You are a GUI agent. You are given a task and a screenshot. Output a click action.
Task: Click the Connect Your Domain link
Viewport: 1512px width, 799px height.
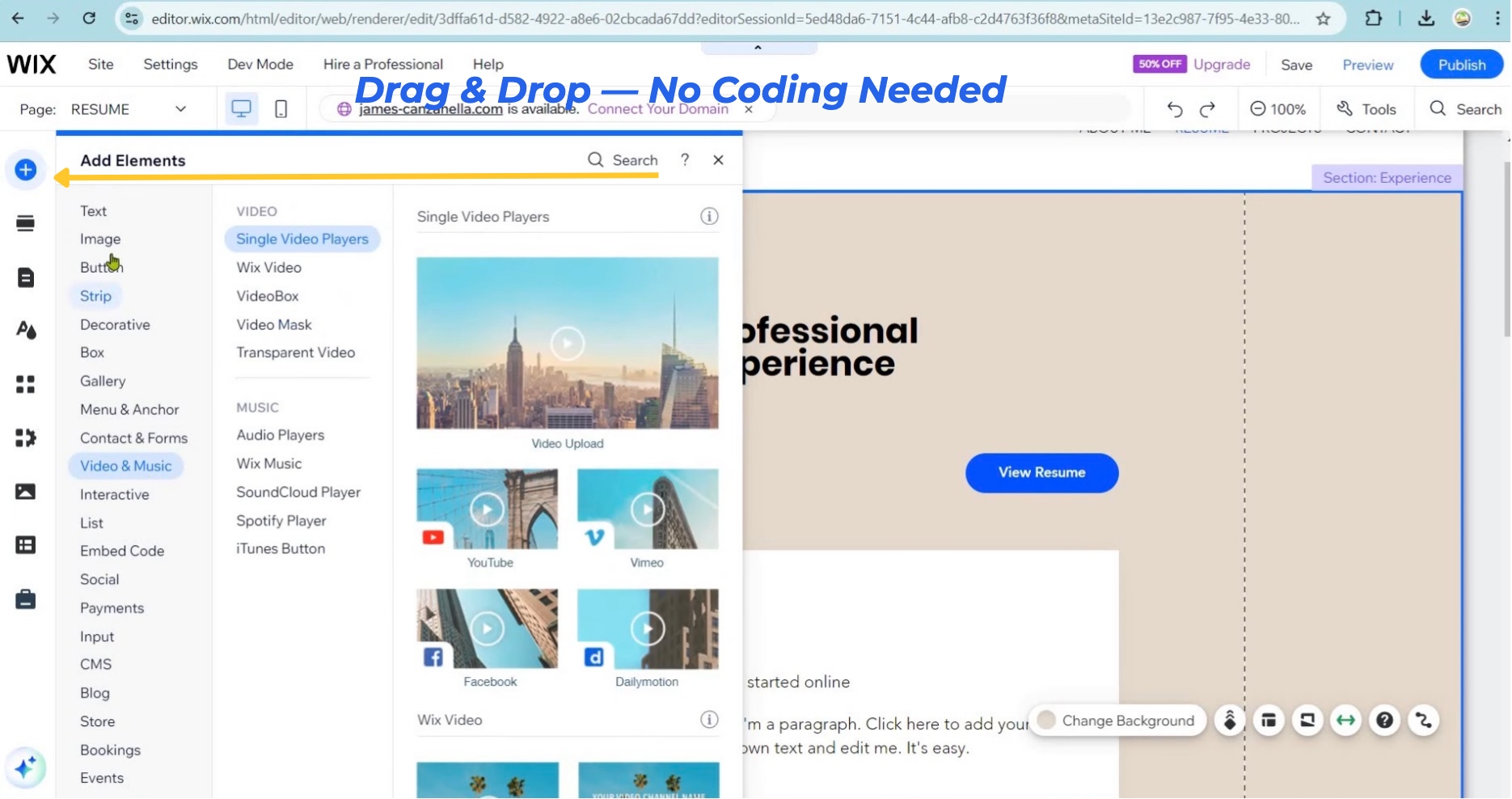coord(659,108)
